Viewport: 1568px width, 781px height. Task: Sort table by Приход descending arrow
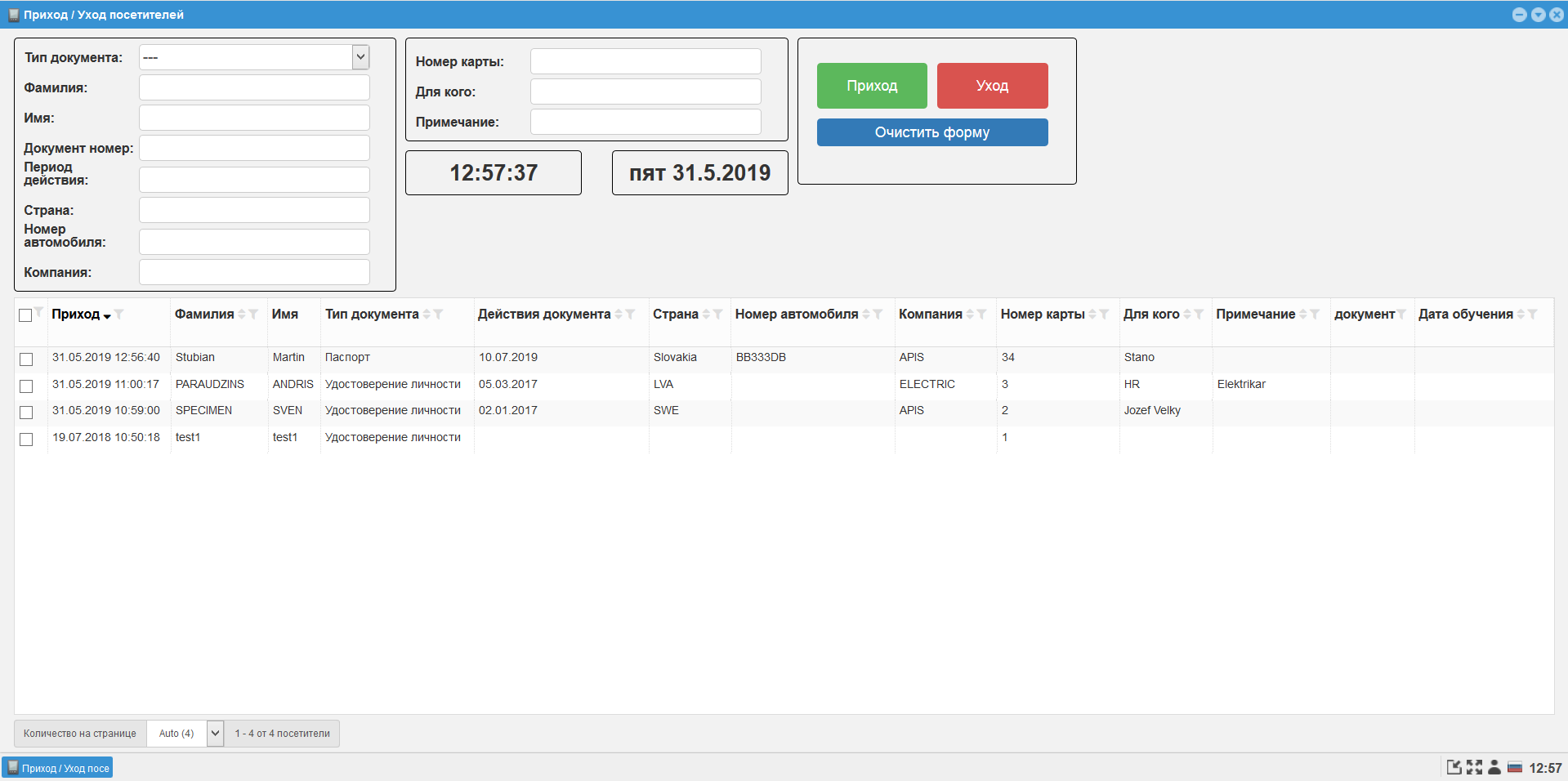coord(107,316)
